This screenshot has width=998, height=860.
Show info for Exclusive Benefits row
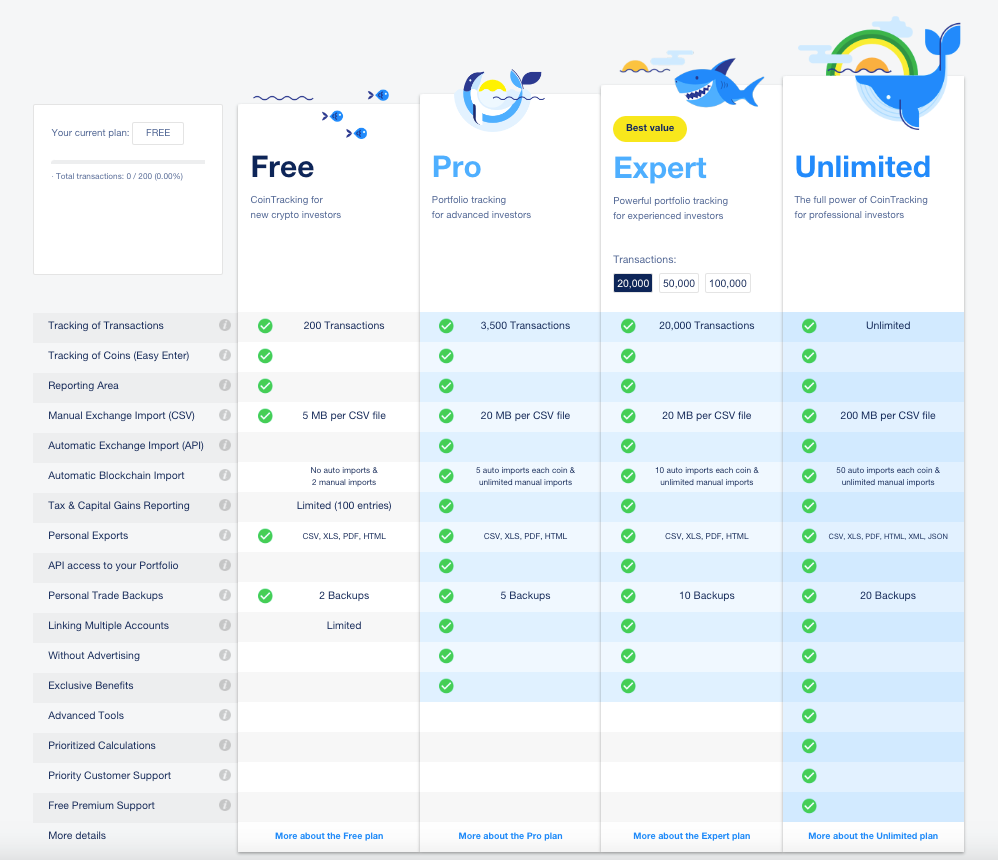225,685
